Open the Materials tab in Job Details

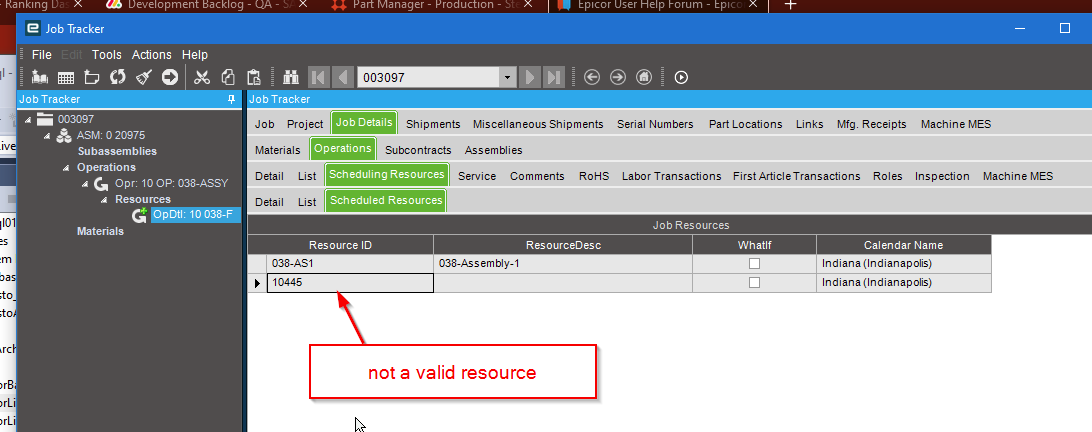(277, 150)
